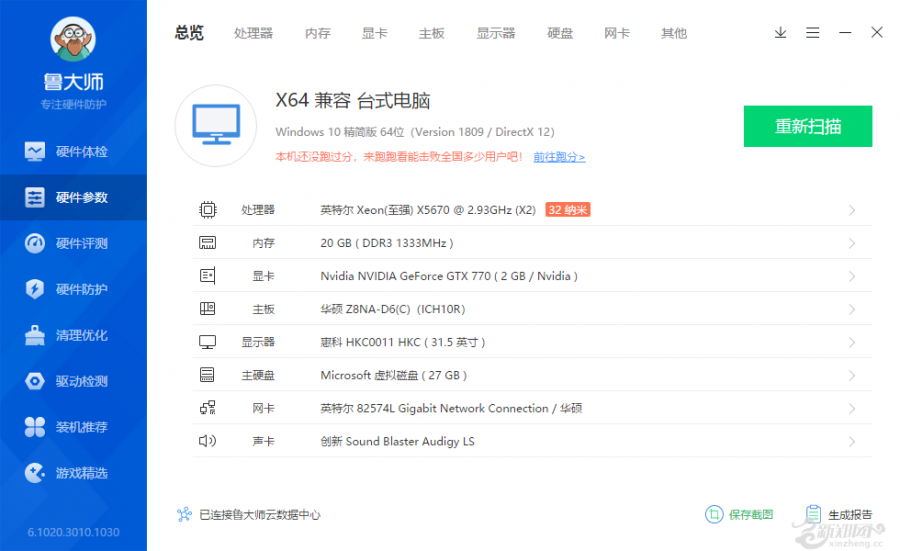Switch to the 总览 tab
This screenshot has width=900, height=551.
[x=189, y=33]
